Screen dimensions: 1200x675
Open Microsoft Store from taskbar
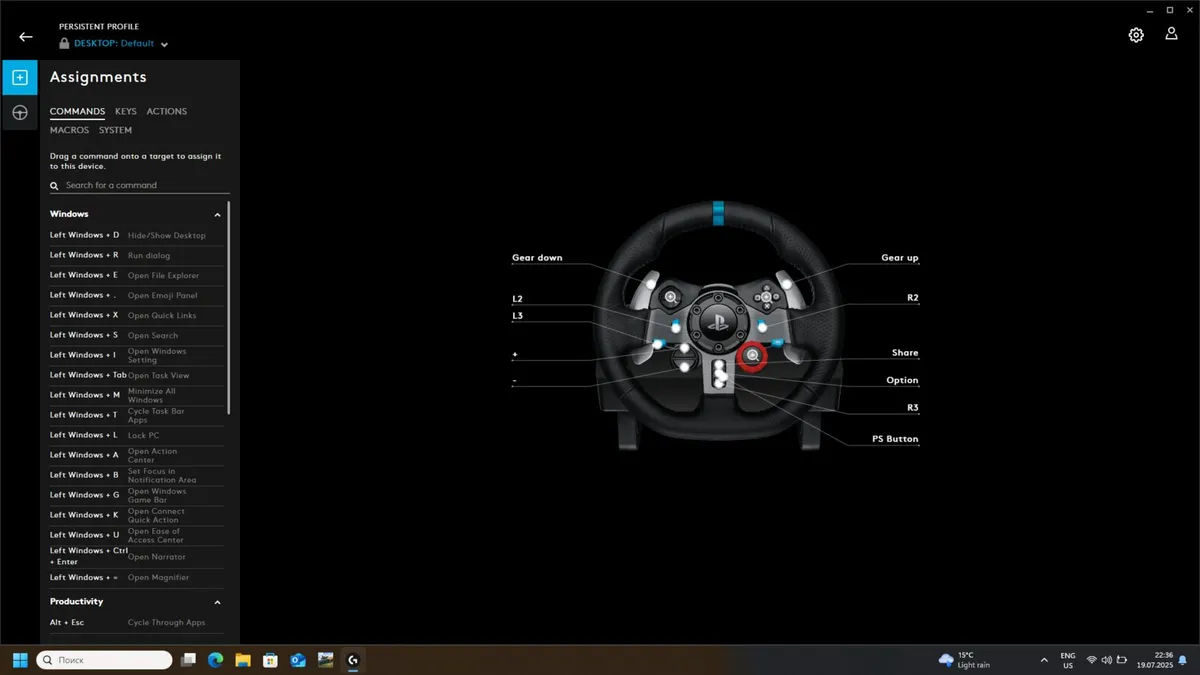point(270,660)
